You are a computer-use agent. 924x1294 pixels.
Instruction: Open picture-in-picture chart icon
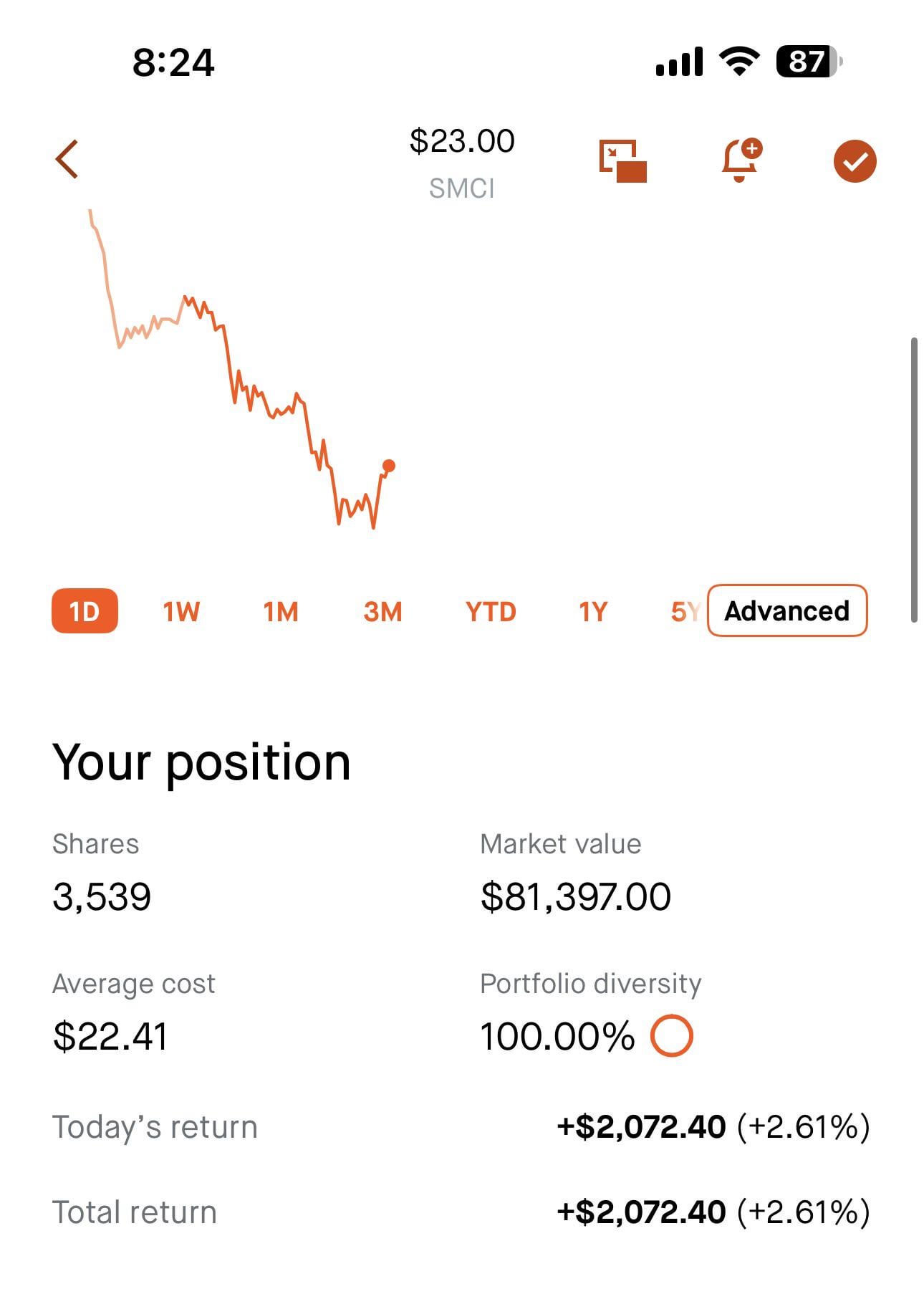[622, 161]
